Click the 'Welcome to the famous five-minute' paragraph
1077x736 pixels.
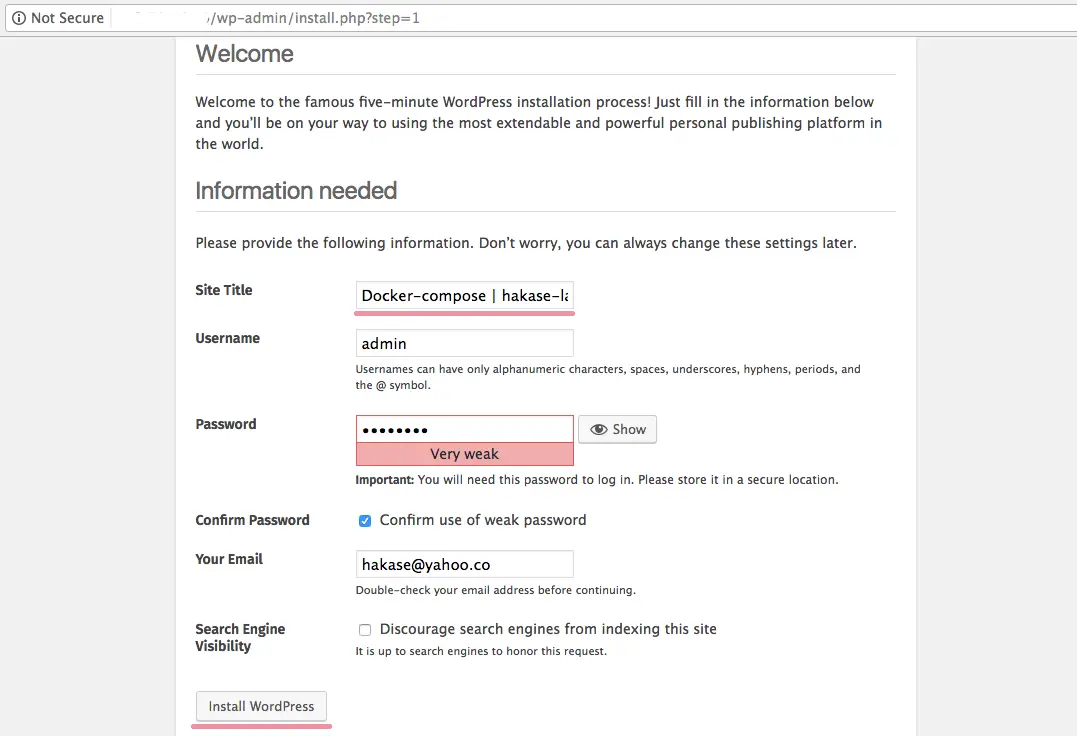[538, 123]
